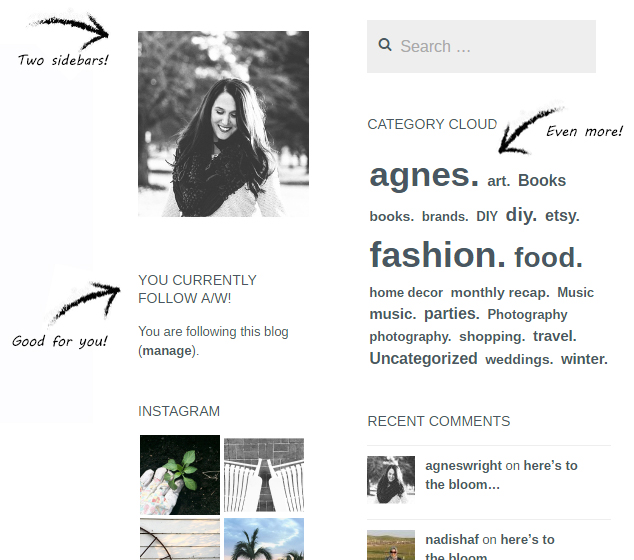Select the 'travel.' category tag
This screenshot has width=634, height=560.
[x=555, y=336]
